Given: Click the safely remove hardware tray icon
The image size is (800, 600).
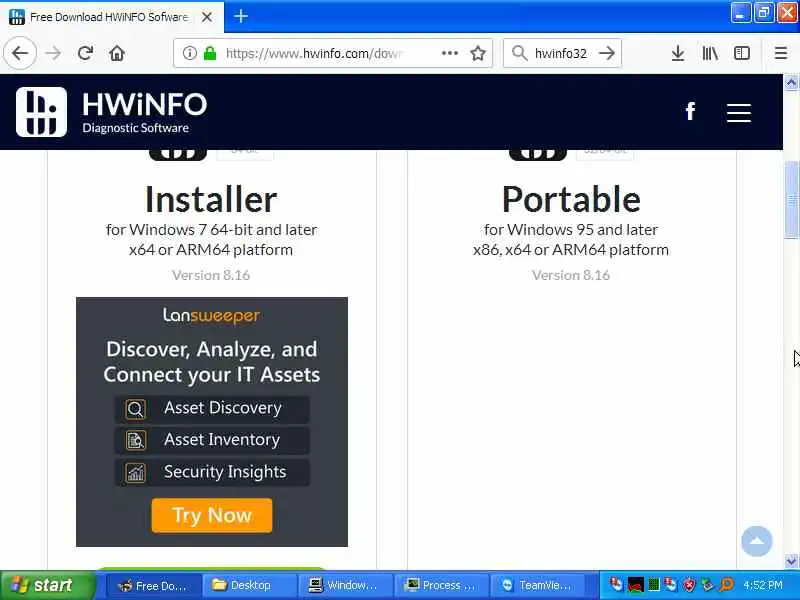Looking at the screenshot, I should (708, 585).
